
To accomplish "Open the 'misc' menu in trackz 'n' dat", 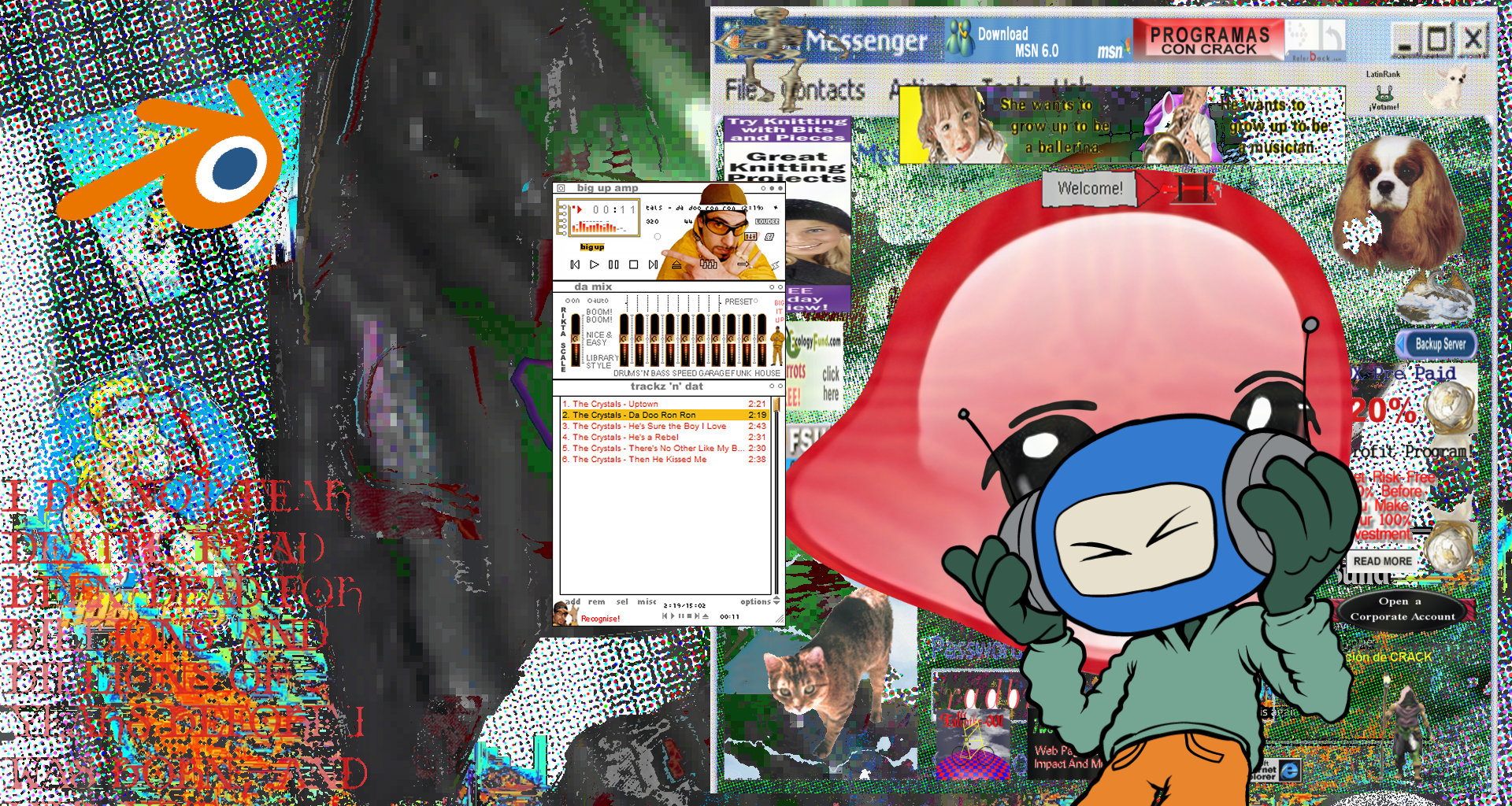I will click(647, 601).
